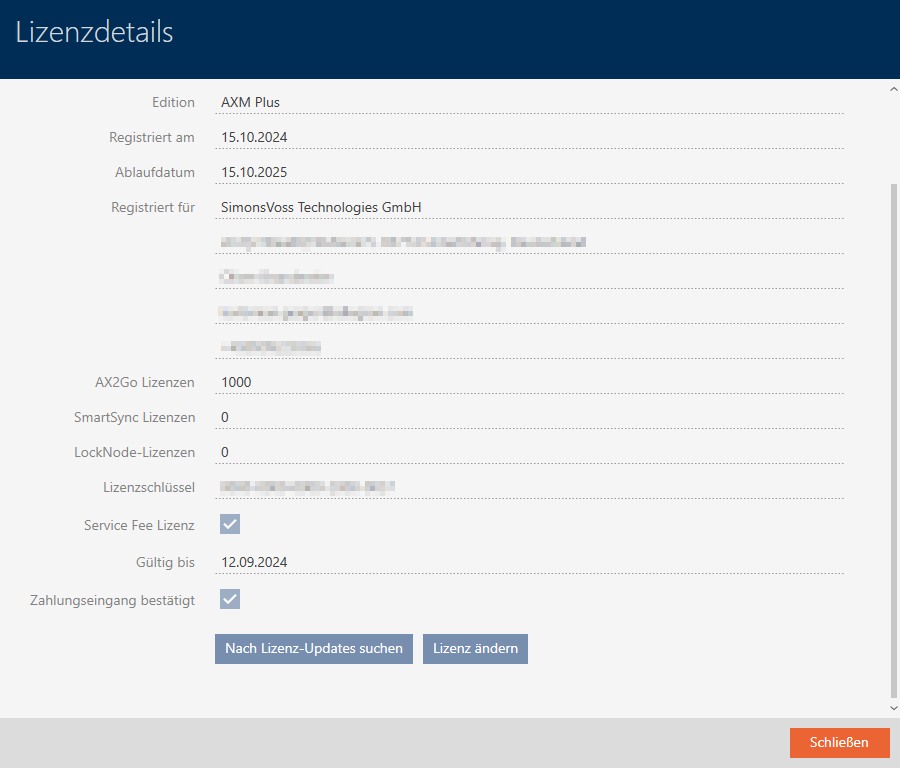
Task: Select the blurred Lizenzschlüssel field
Action: tap(530, 487)
